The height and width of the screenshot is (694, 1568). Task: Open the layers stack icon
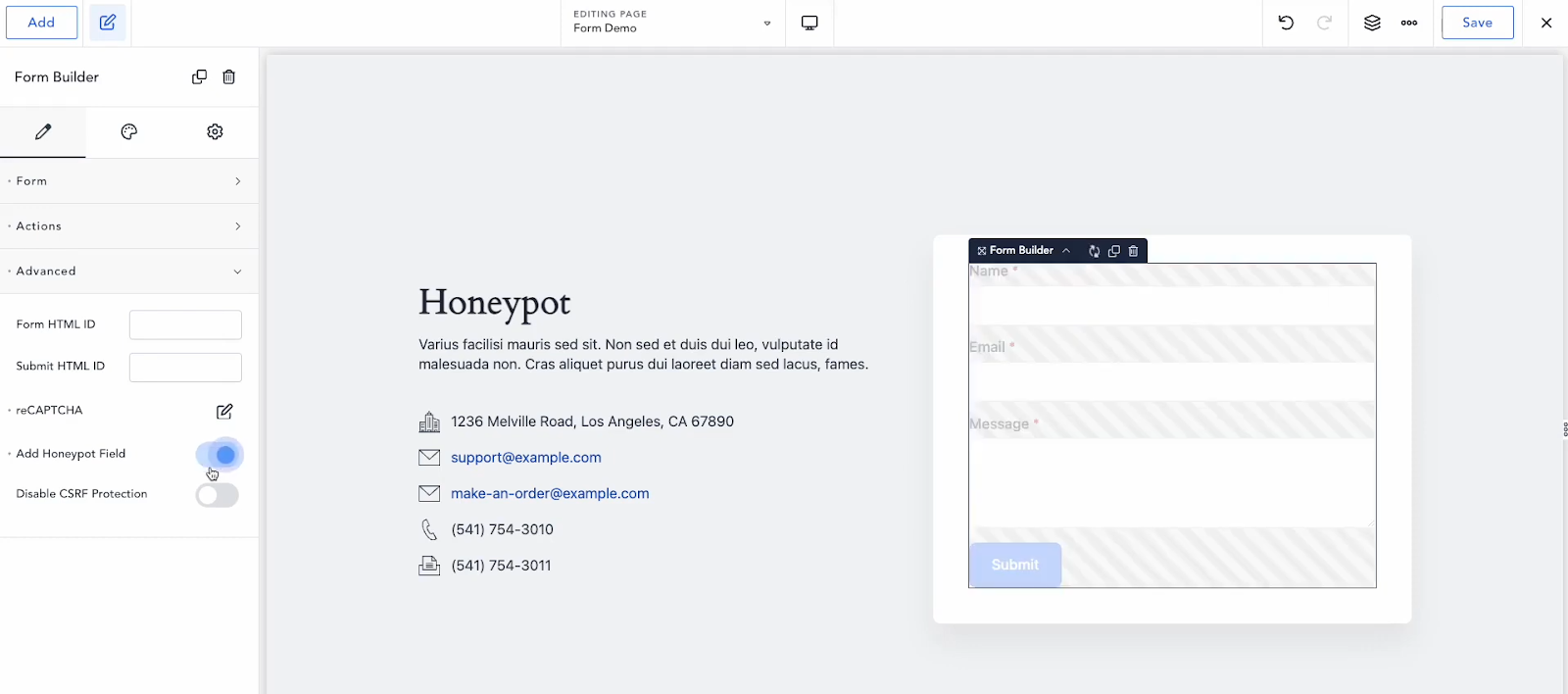point(1372,23)
